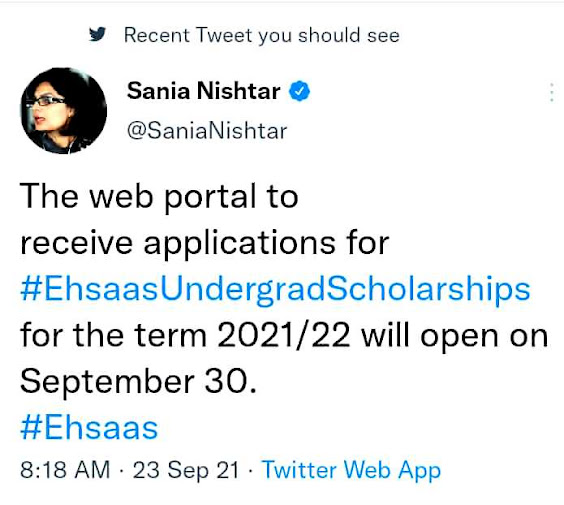
Task: Click the 'September 30.' text
Action: tap(138, 382)
